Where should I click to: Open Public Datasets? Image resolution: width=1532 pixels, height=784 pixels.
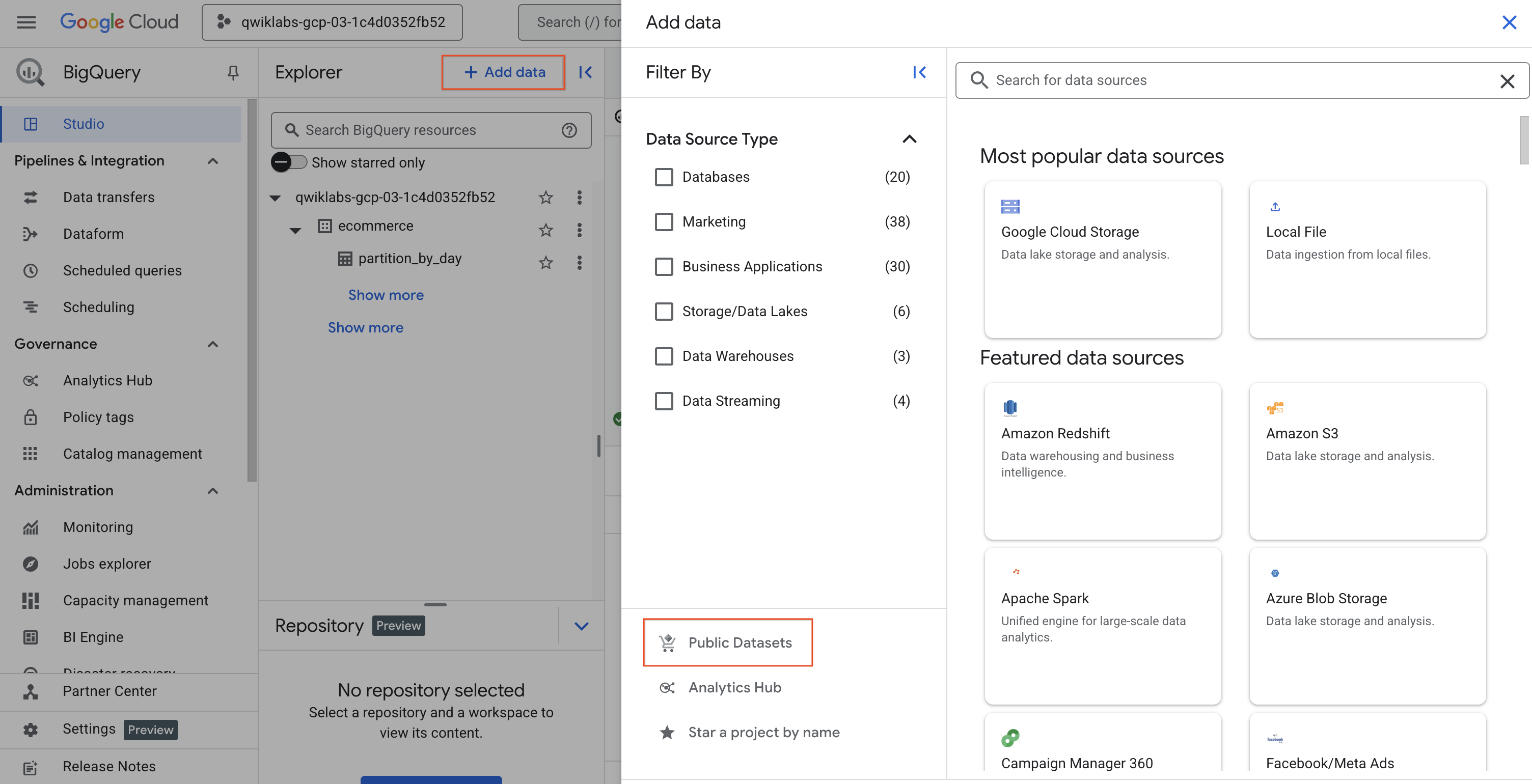[727, 642]
